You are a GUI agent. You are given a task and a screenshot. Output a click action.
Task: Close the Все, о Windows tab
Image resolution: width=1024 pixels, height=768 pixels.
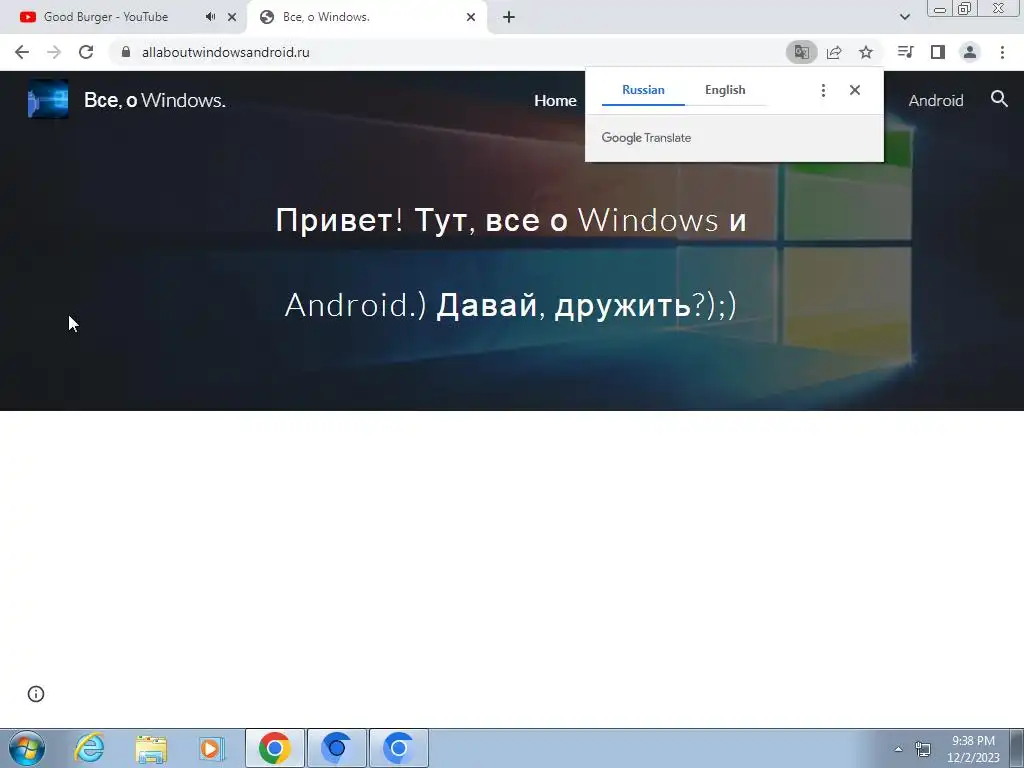[x=471, y=17]
